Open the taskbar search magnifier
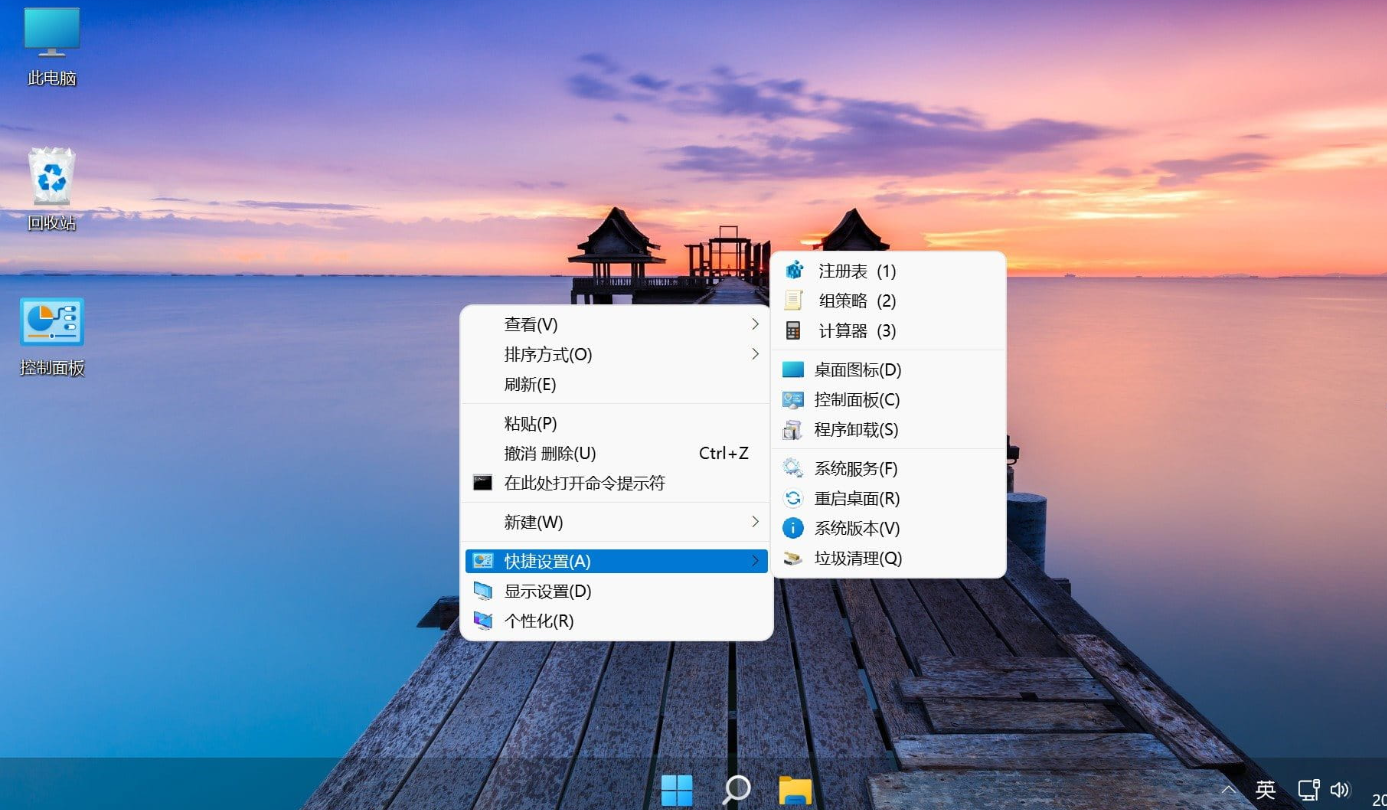The image size is (1387, 810). click(x=736, y=789)
